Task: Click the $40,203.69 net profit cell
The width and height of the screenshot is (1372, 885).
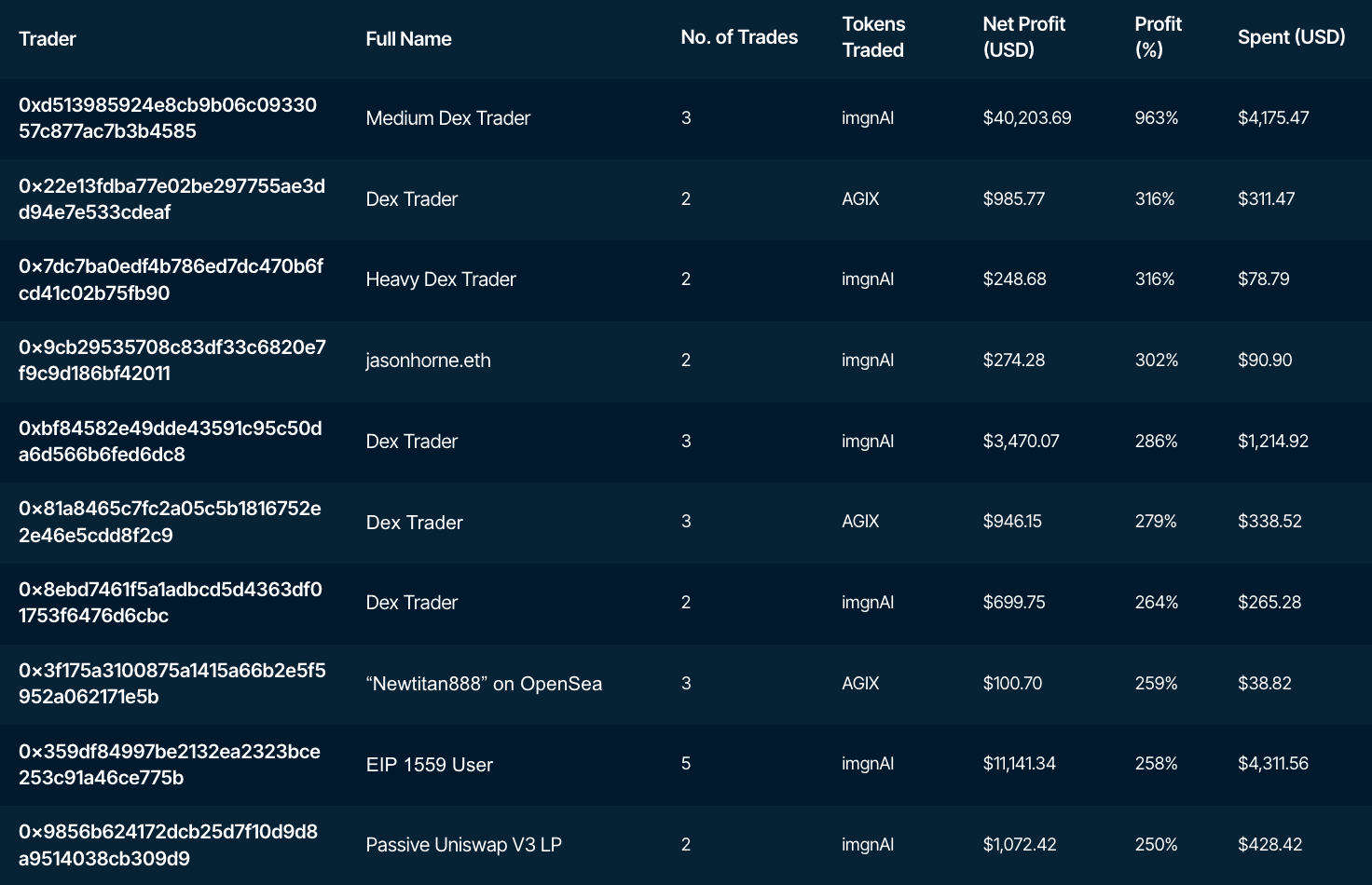Action: coord(1026,118)
